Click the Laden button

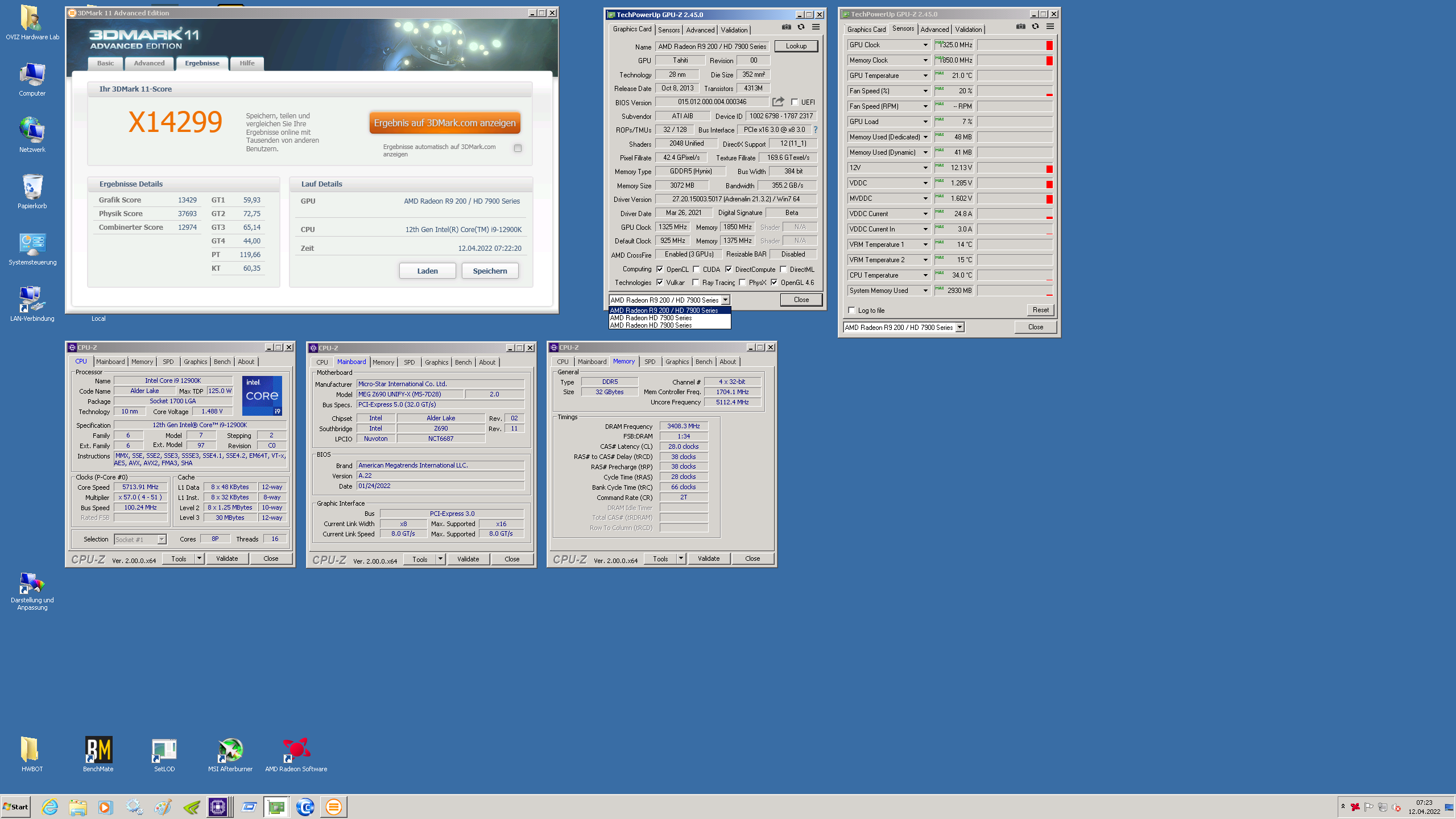427,271
